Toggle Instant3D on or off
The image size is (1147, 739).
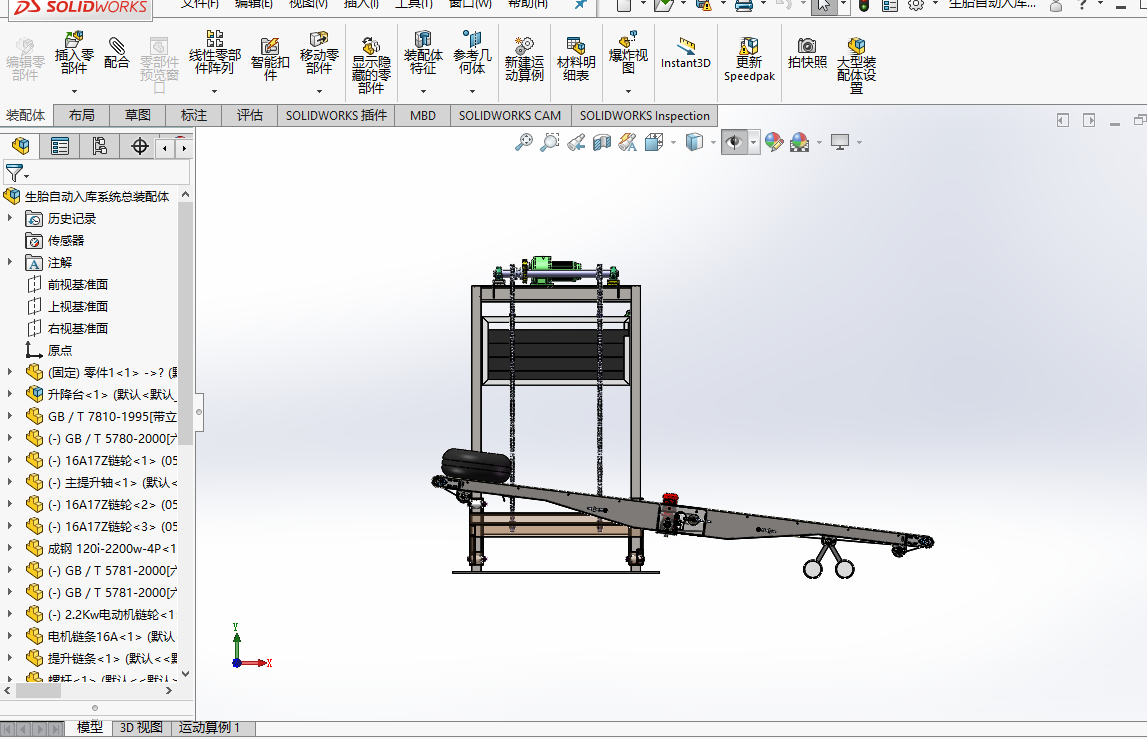[x=685, y=53]
